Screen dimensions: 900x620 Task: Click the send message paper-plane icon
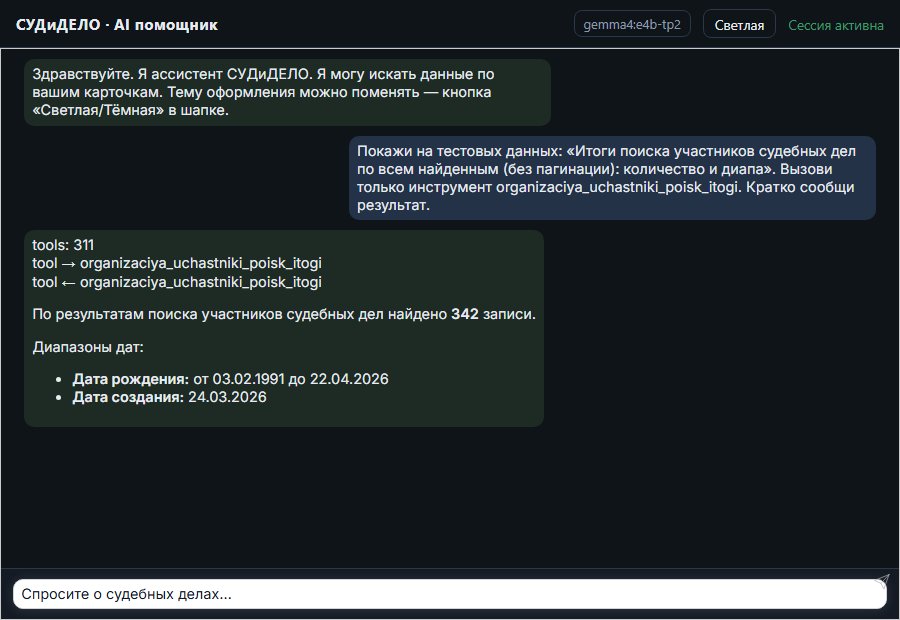(x=883, y=581)
